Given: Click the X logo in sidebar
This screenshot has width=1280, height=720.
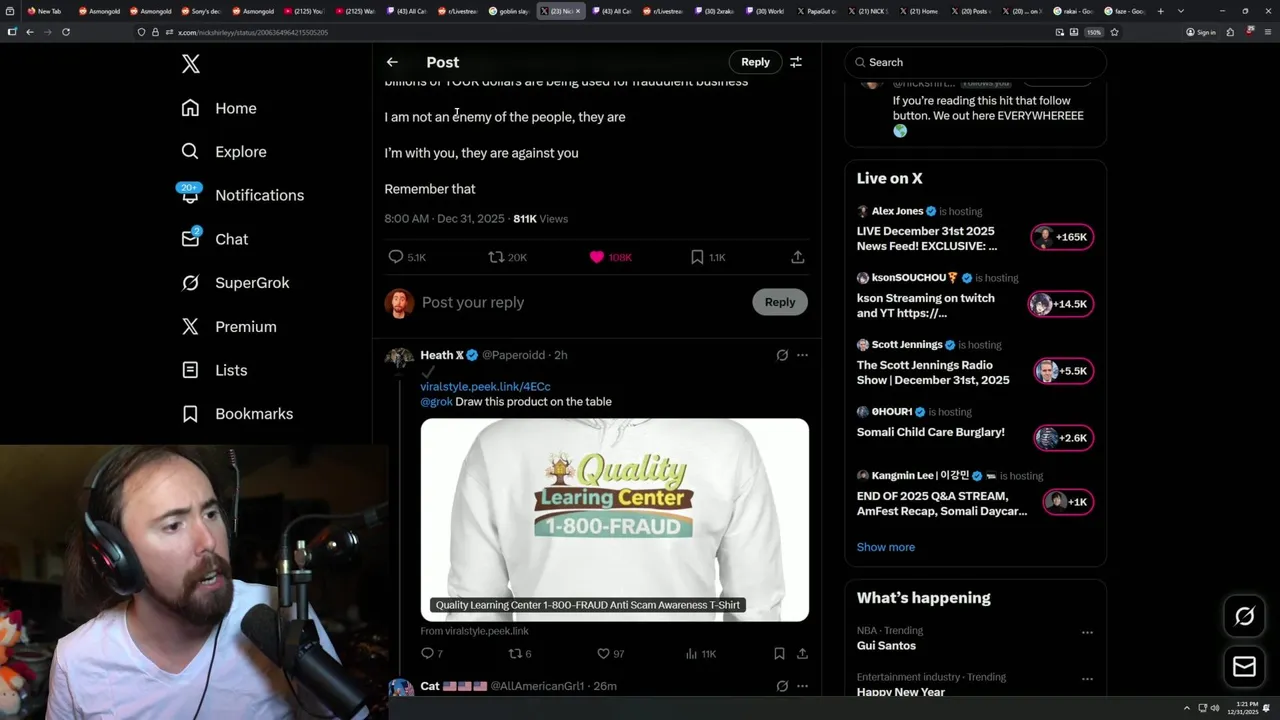Looking at the screenshot, I should tap(191, 64).
